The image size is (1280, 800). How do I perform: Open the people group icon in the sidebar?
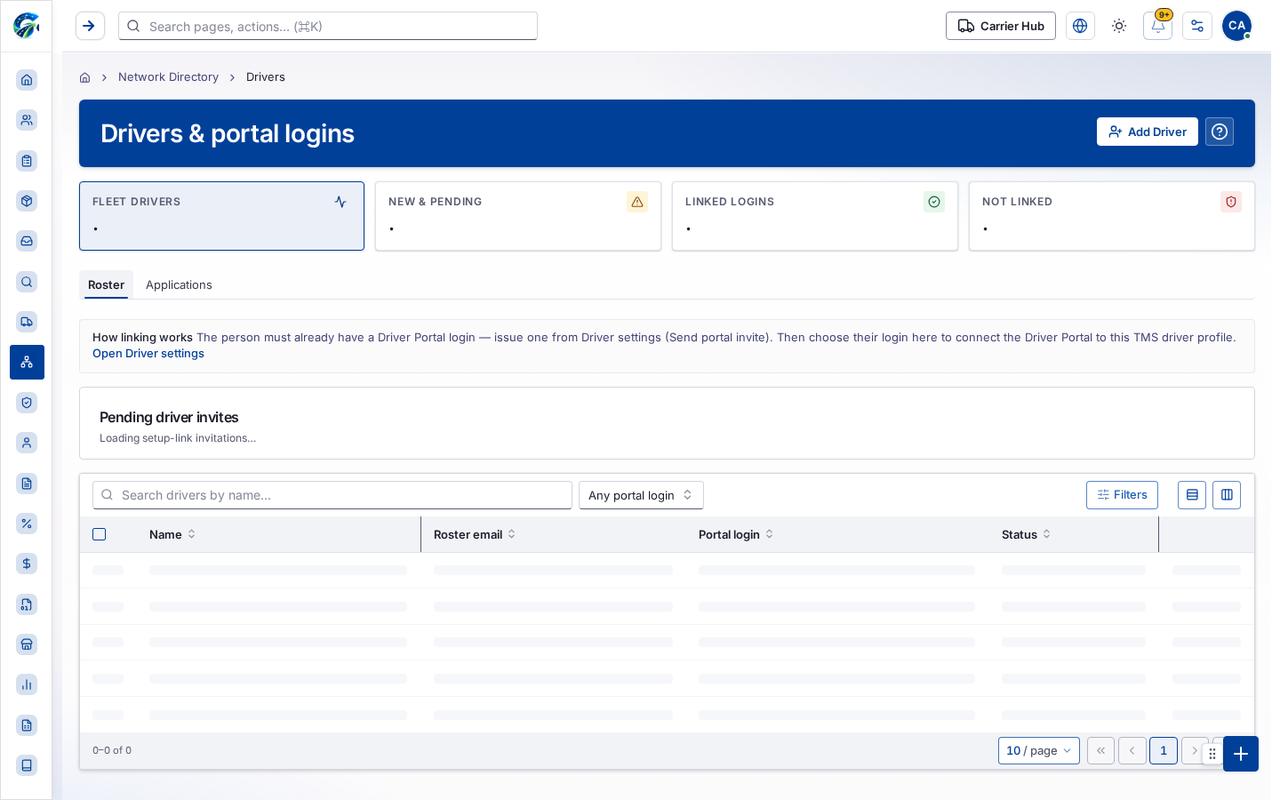click(27, 120)
